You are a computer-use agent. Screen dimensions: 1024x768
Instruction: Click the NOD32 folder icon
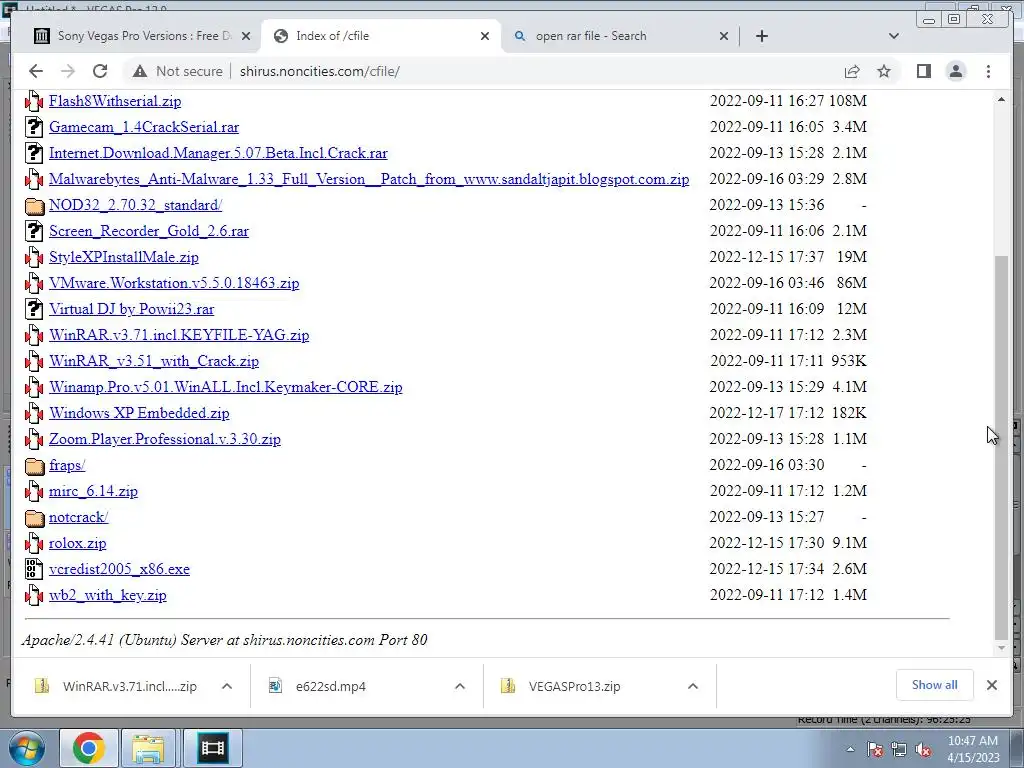pos(34,206)
